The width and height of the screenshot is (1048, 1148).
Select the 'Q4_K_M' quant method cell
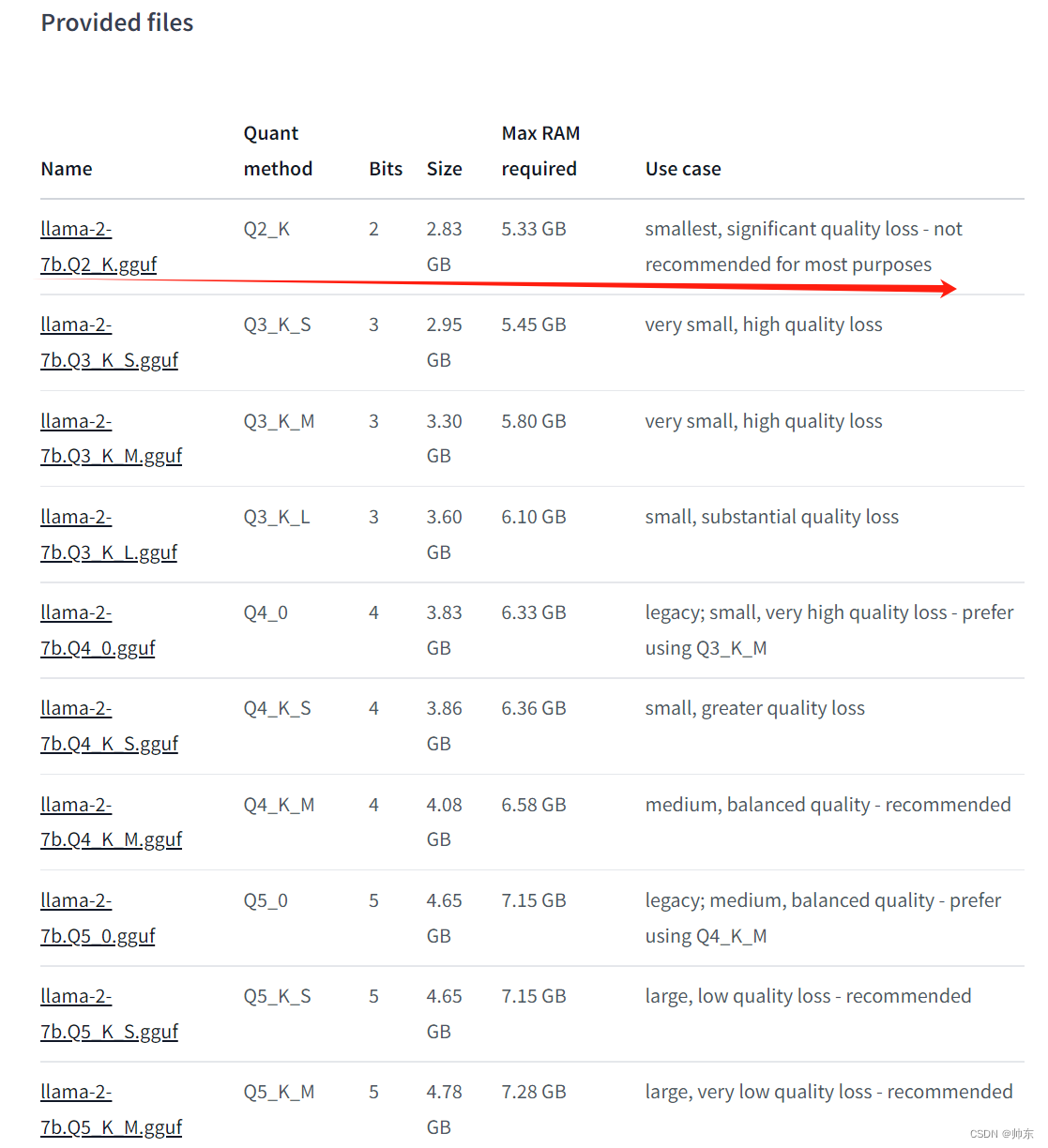click(x=279, y=805)
